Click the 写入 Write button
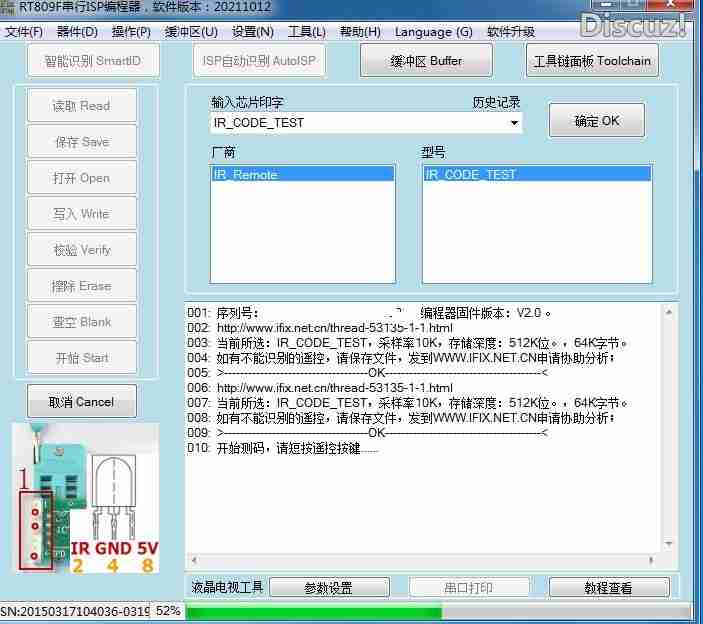The width and height of the screenshot is (703, 624). click(x=82, y=214)
